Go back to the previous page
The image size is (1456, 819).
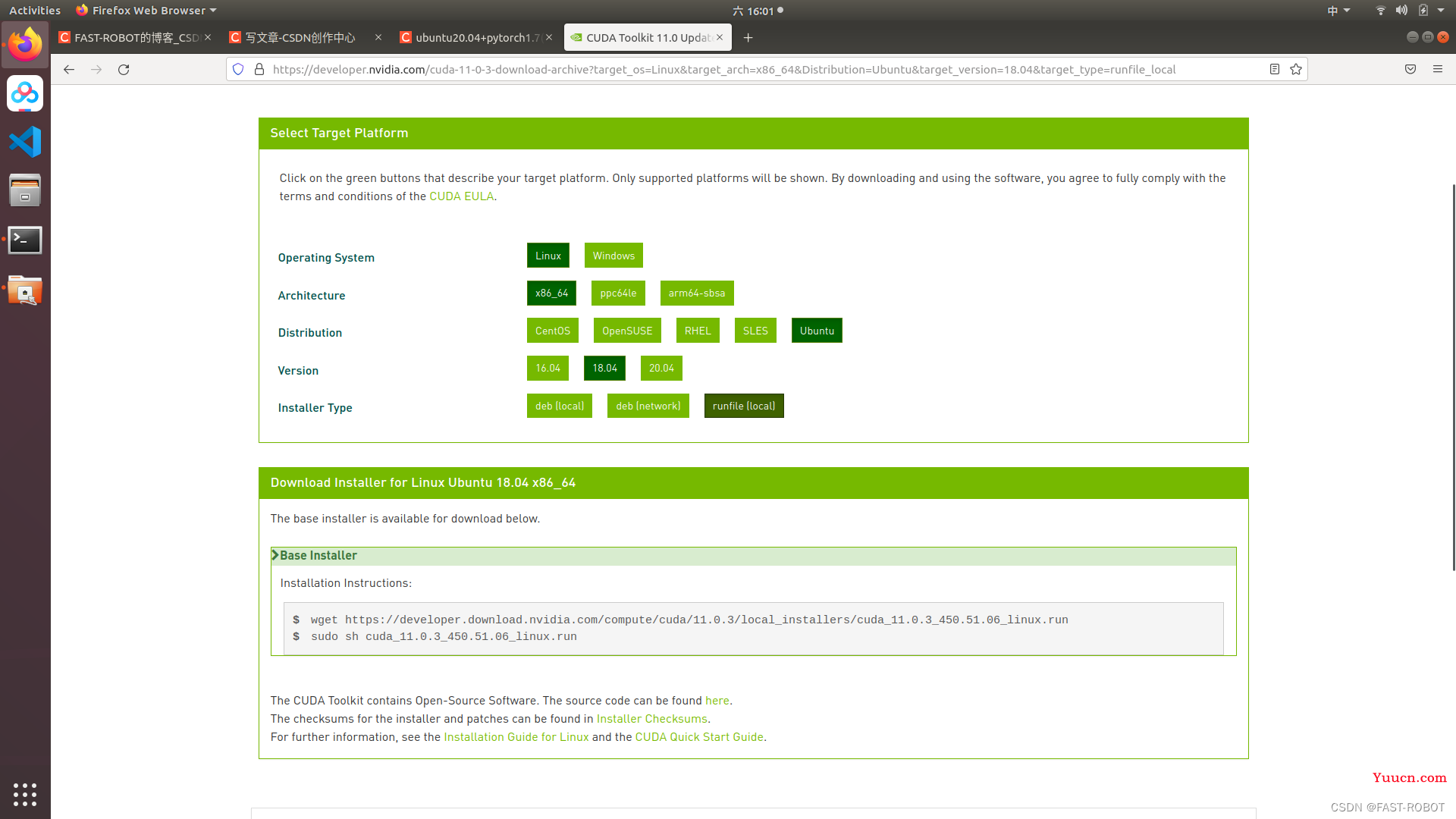pyautogui.click(x=69, y=69)
